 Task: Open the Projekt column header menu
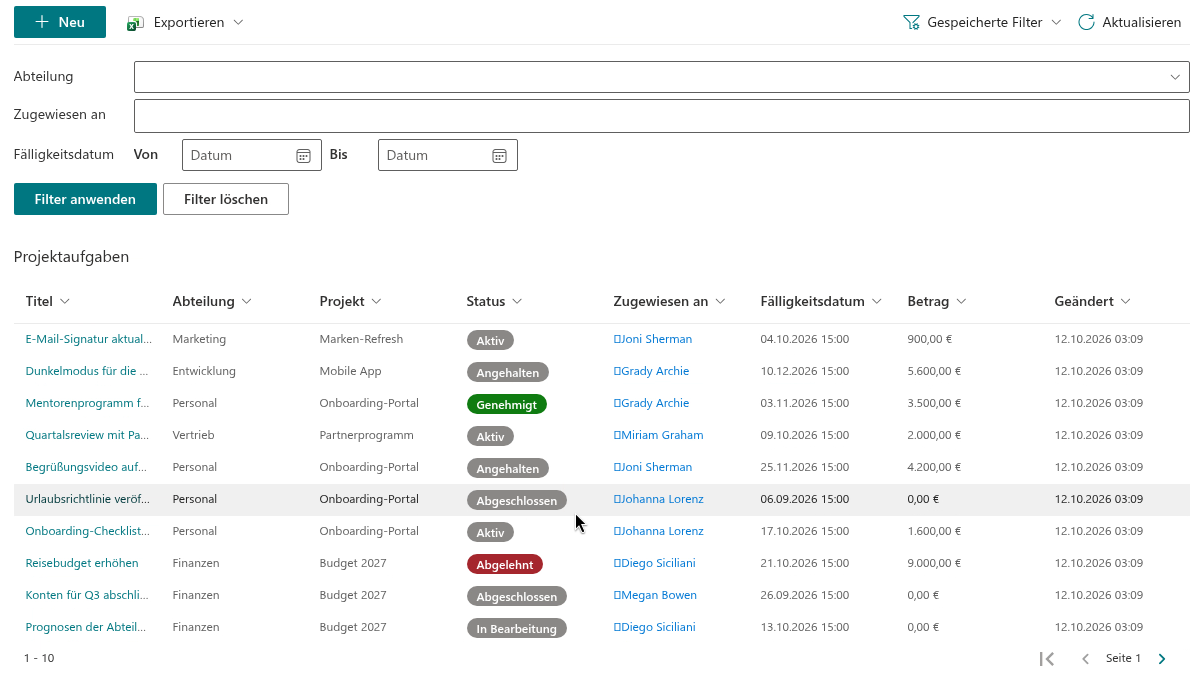[x=351, y=301]
